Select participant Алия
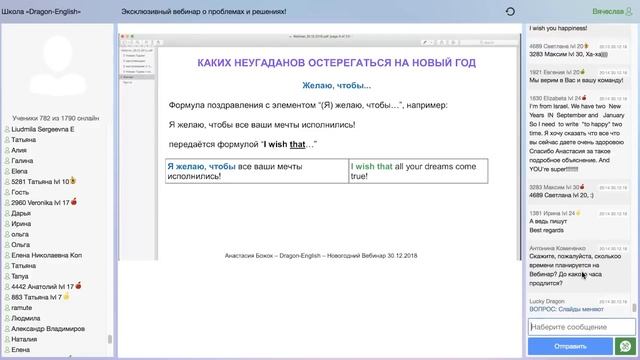Viewport: 640px width, 360px height. (x=19, y=150)
